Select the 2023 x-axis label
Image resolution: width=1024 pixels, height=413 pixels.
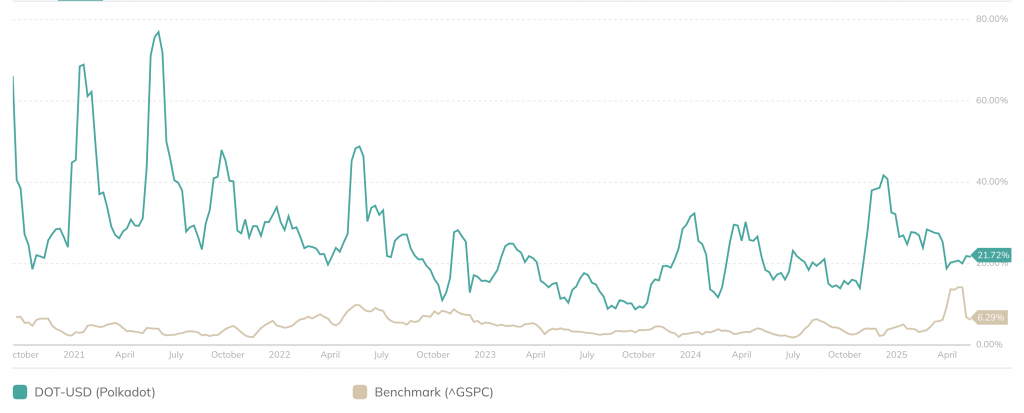485,354
